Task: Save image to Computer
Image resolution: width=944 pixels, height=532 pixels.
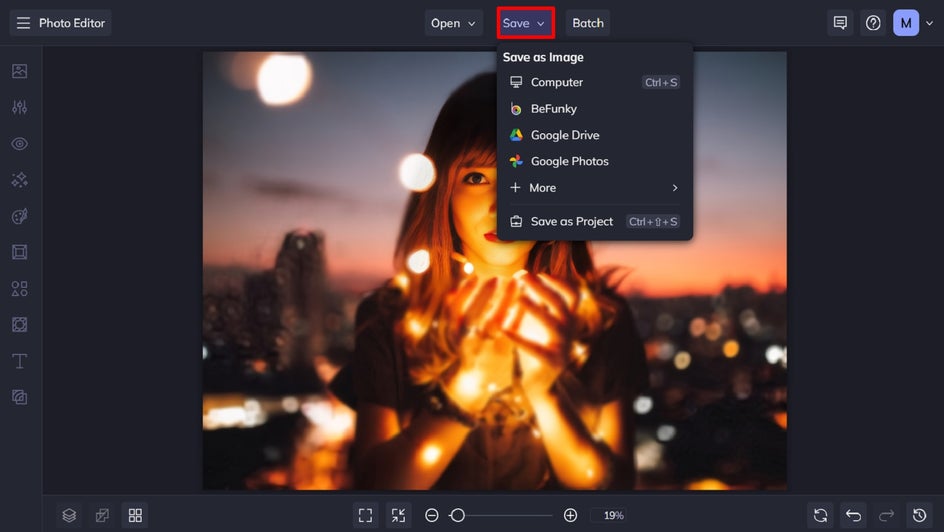Action: (x=595, y=82)
